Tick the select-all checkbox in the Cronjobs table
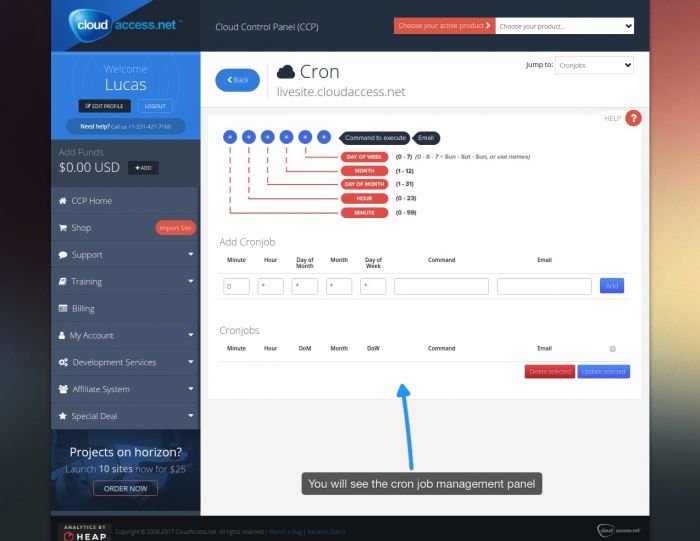700x541 pixels. click(x=612, y=349)
